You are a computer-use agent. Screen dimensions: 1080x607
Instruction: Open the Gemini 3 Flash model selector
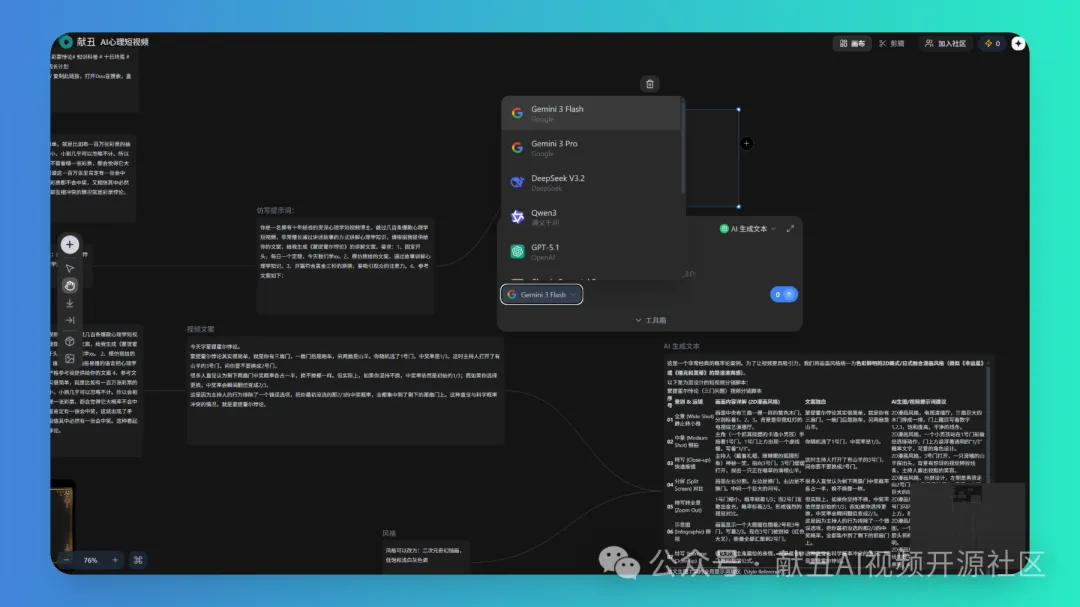pyautogui.click(x=541, y=294)
